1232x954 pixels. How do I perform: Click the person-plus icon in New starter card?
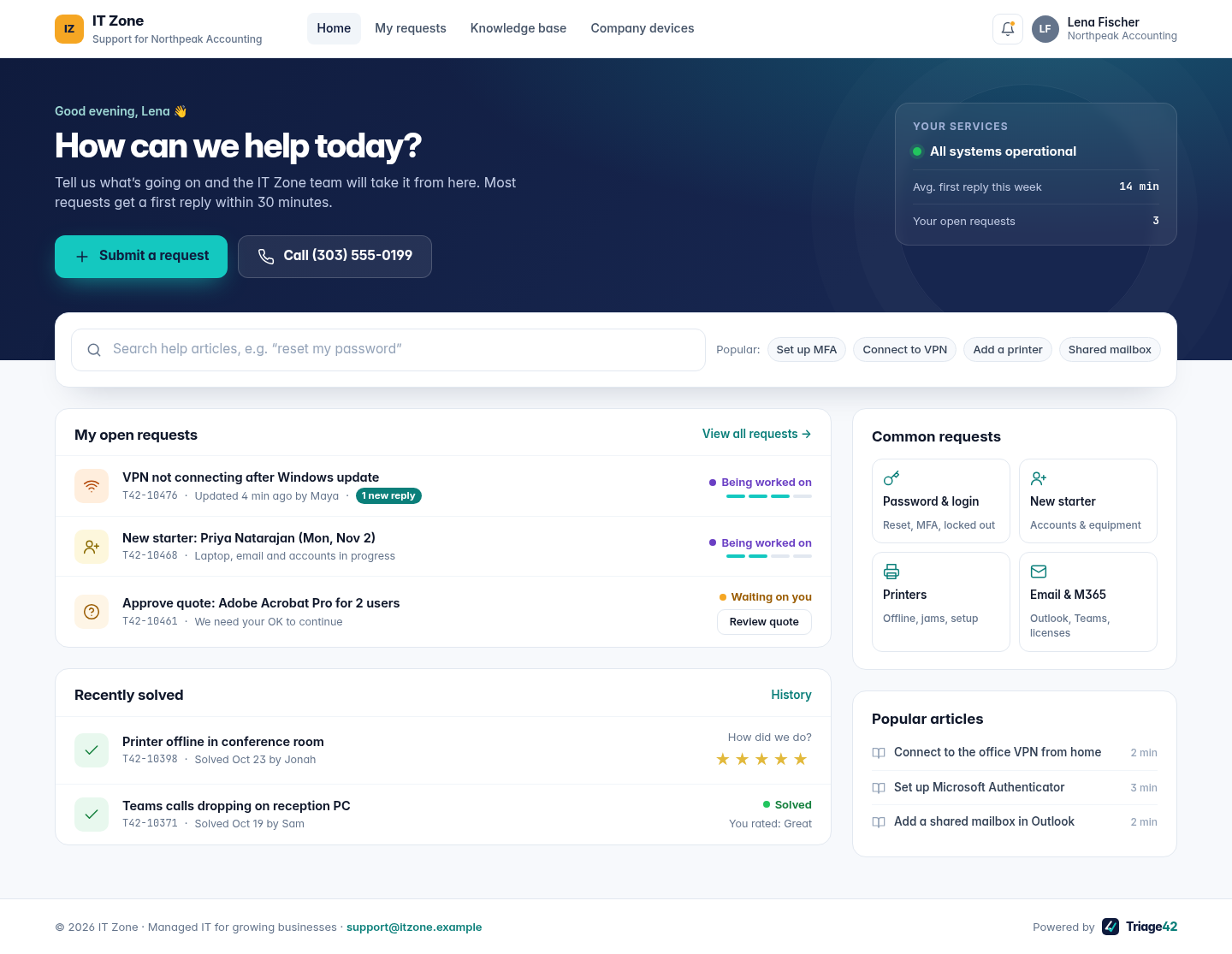(x=1039, y=478)
